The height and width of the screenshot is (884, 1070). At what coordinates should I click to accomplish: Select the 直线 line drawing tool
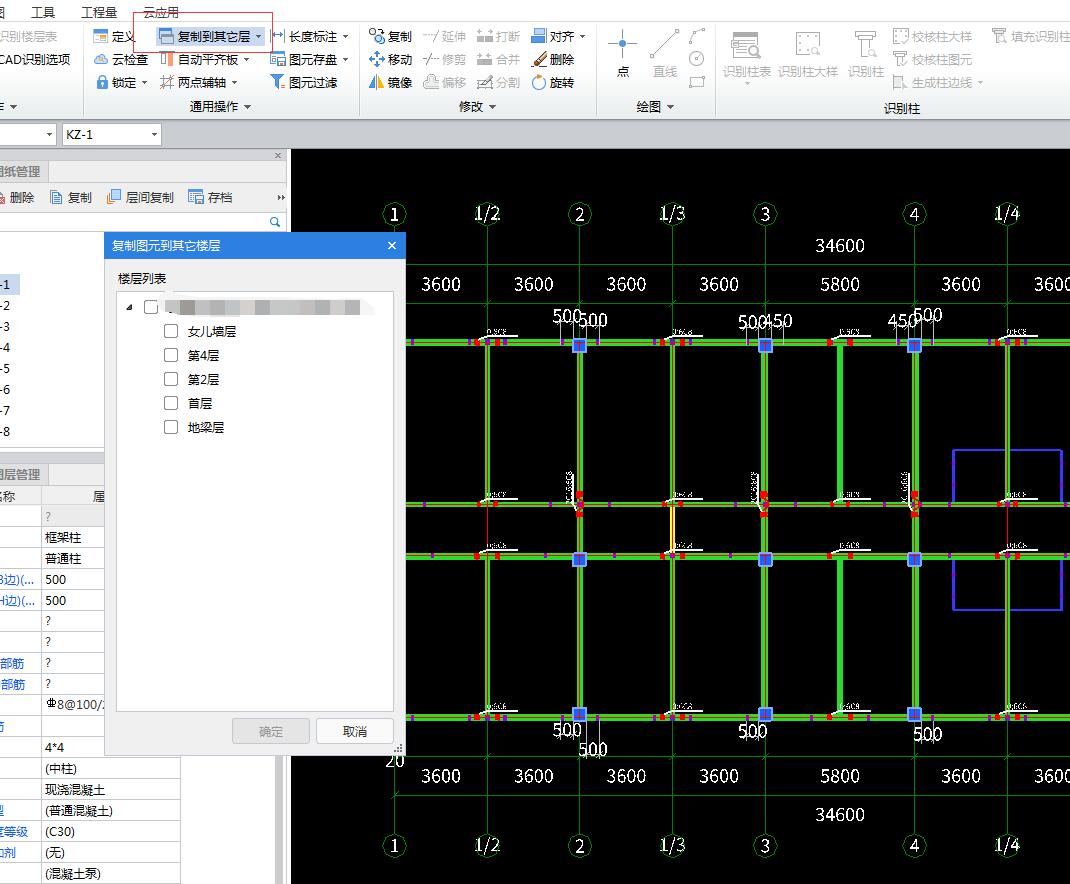[665, 53]
